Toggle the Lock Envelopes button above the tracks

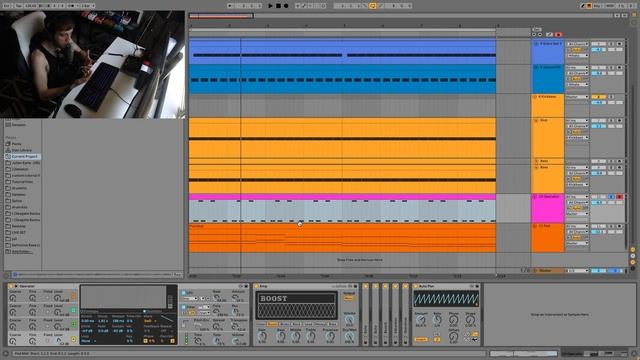[550, 35]
